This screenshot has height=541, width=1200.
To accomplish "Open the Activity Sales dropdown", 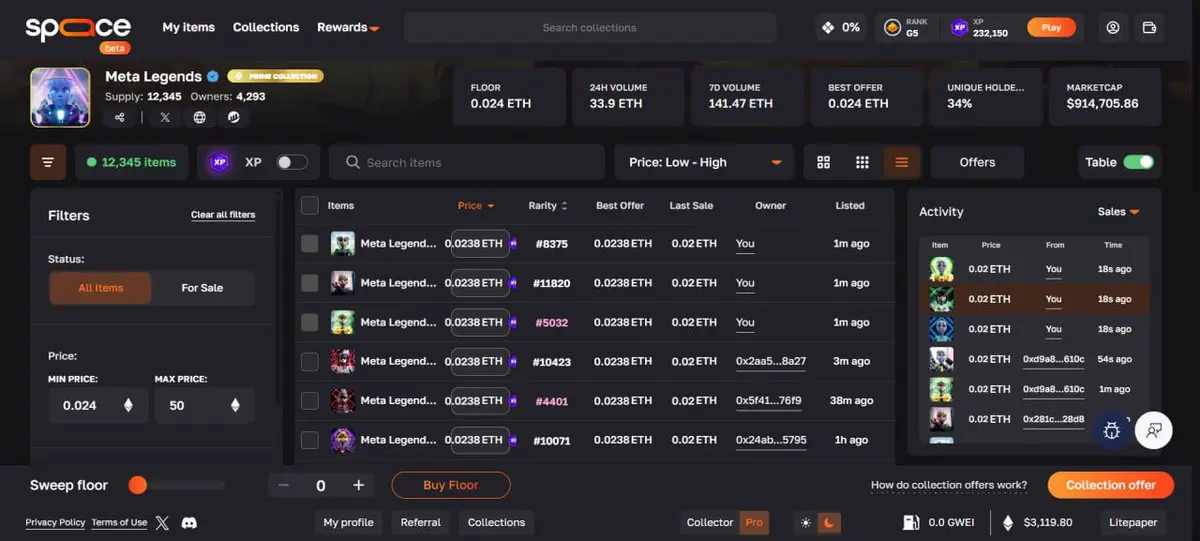I will click(x=1118, y=211).
